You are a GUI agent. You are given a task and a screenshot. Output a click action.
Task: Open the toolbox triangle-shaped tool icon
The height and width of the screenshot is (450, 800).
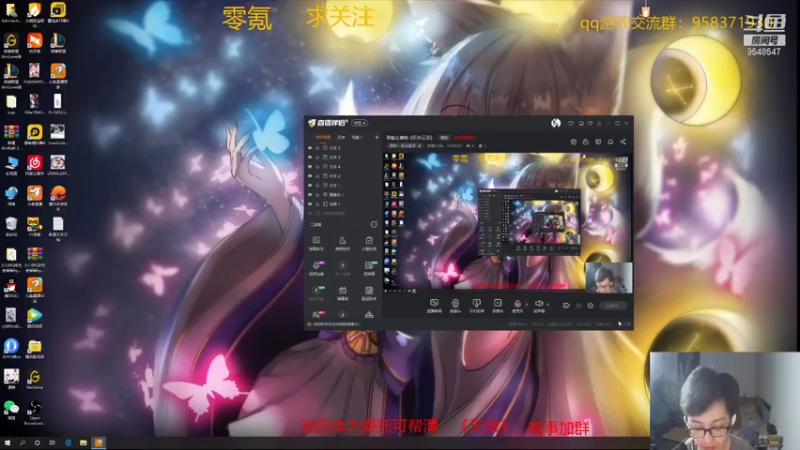tap(369, 315)
